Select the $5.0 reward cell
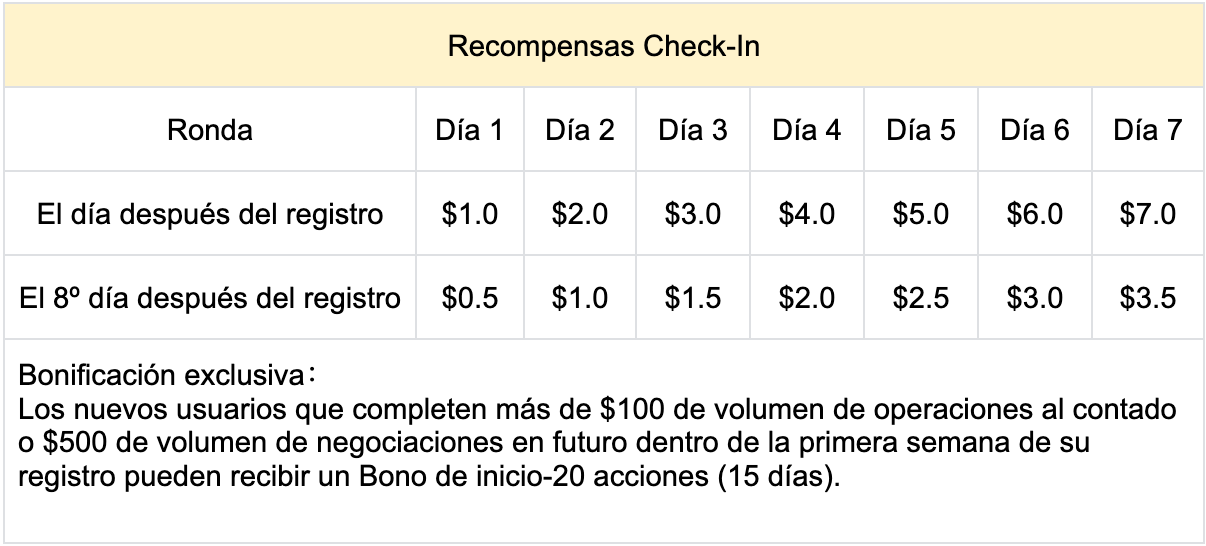 click(x=921, y=214)
